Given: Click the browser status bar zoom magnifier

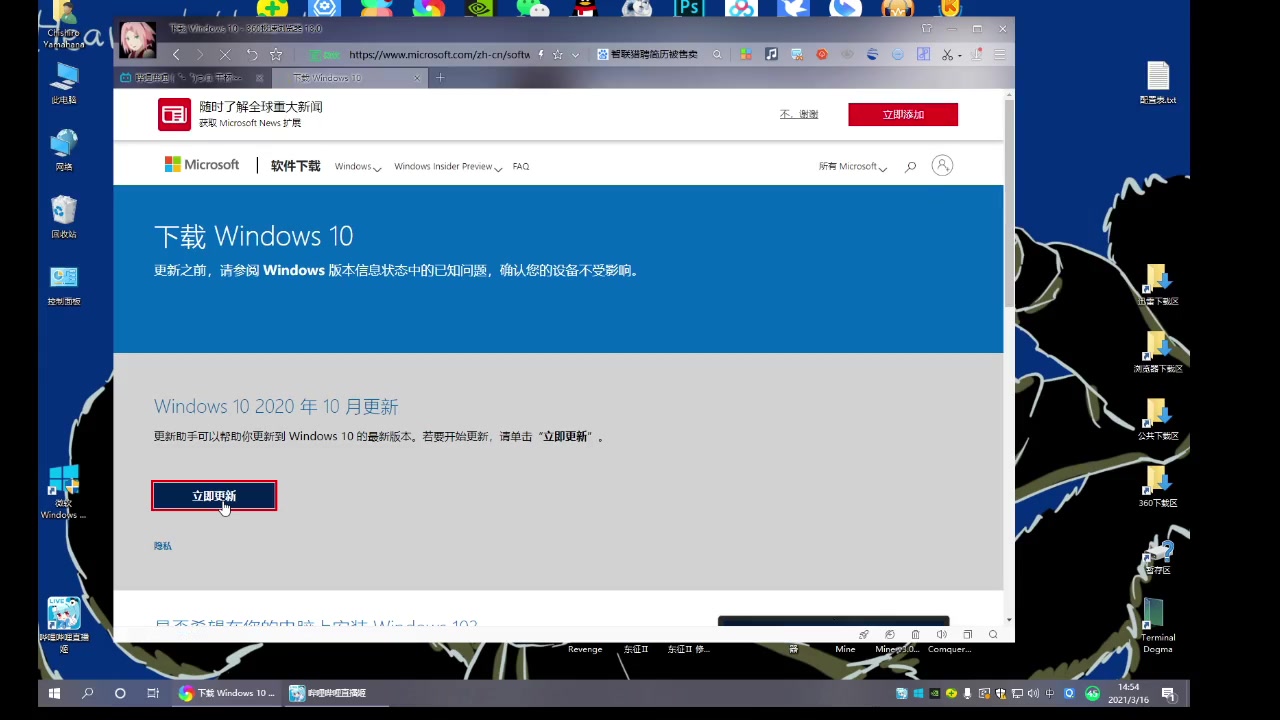Looking at the screenshot, I should [x=993, y=634].
